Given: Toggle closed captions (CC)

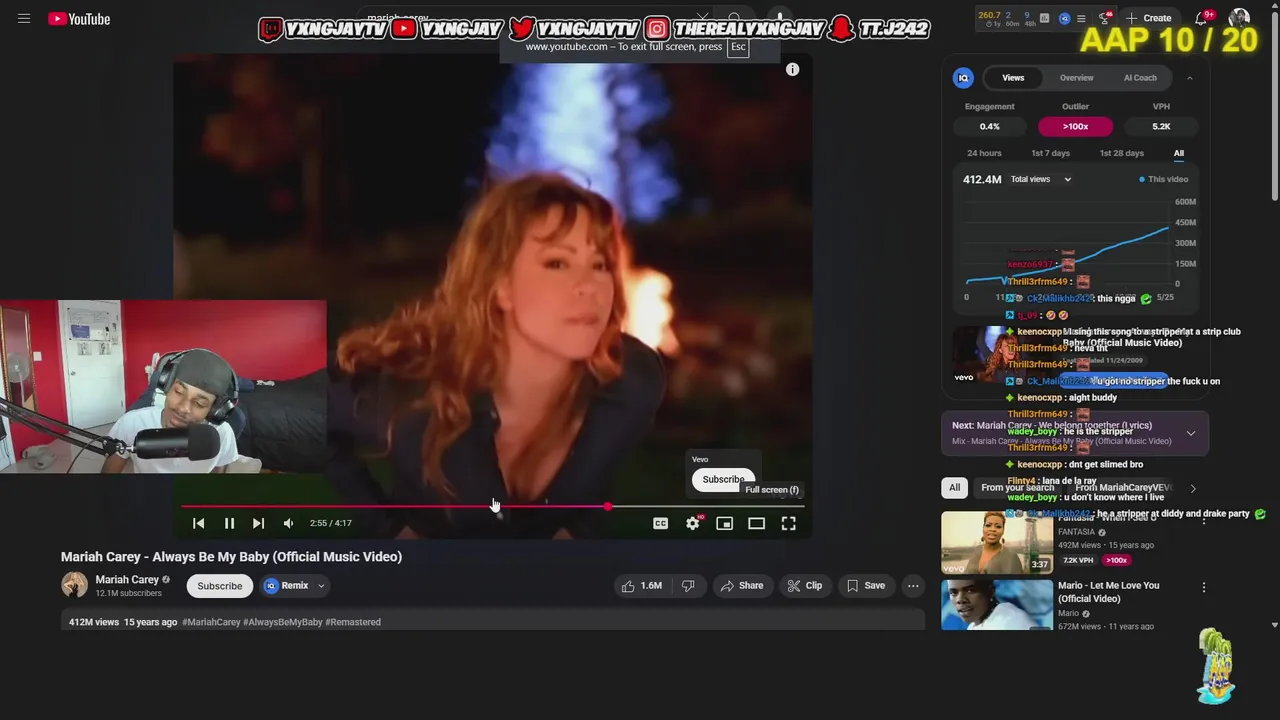Looking at the screenshot, I should (660, 523).
